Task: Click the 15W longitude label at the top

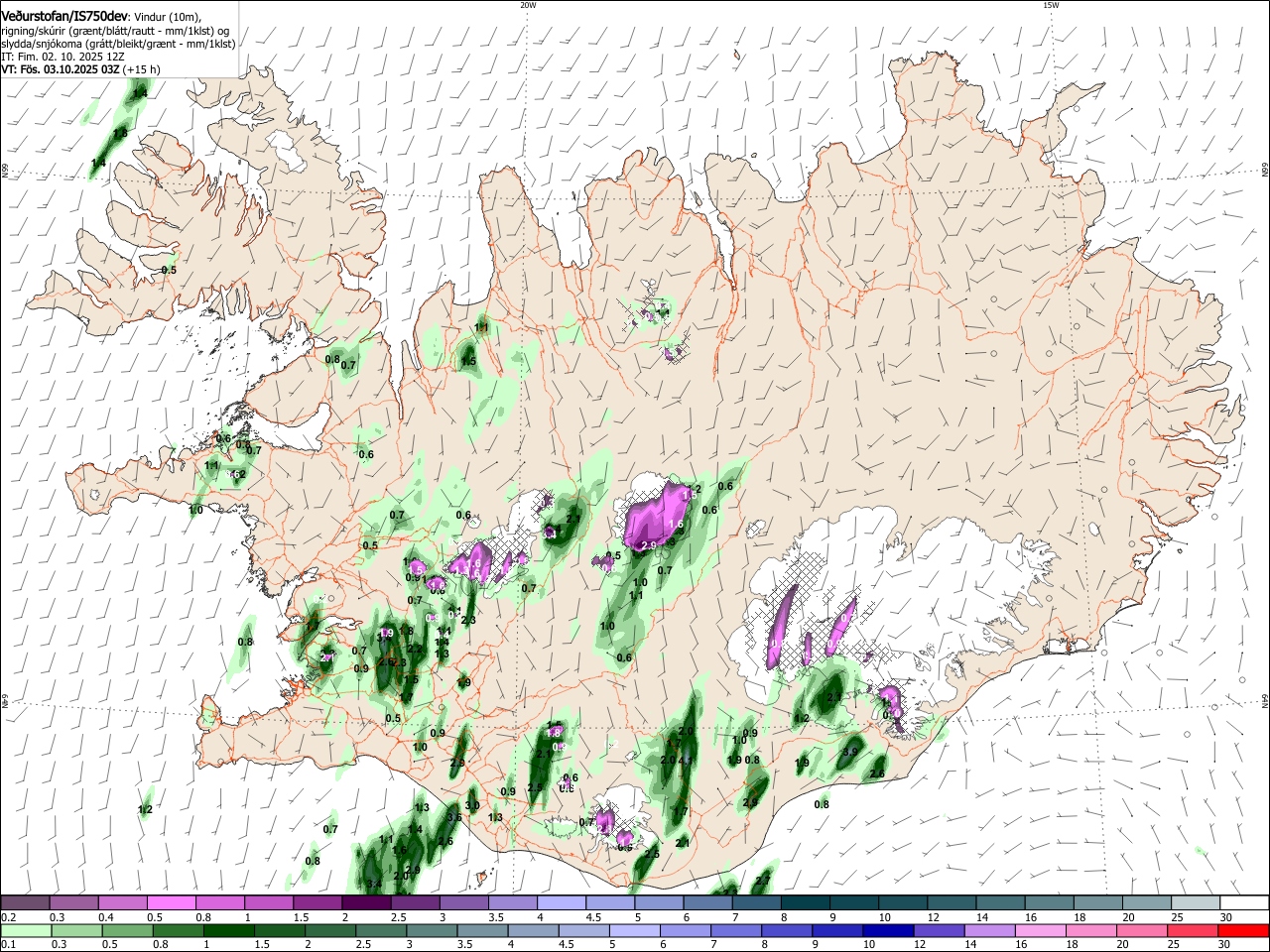Action: 1051,5
